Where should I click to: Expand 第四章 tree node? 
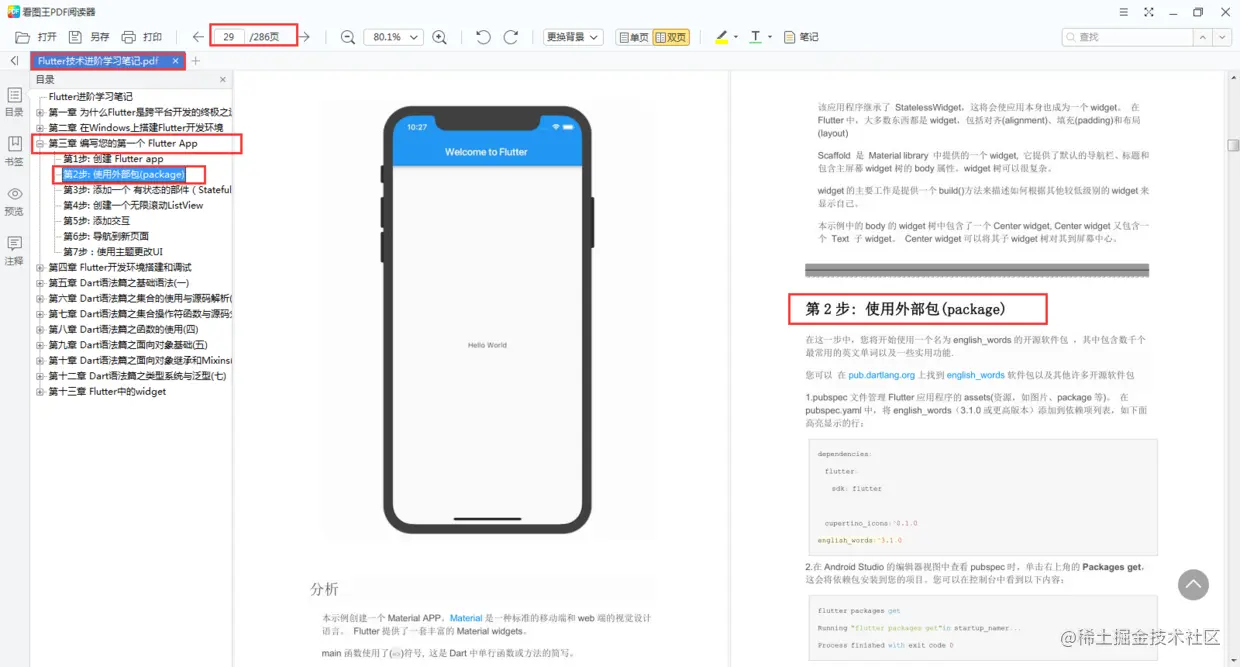[x=40, y=268]
